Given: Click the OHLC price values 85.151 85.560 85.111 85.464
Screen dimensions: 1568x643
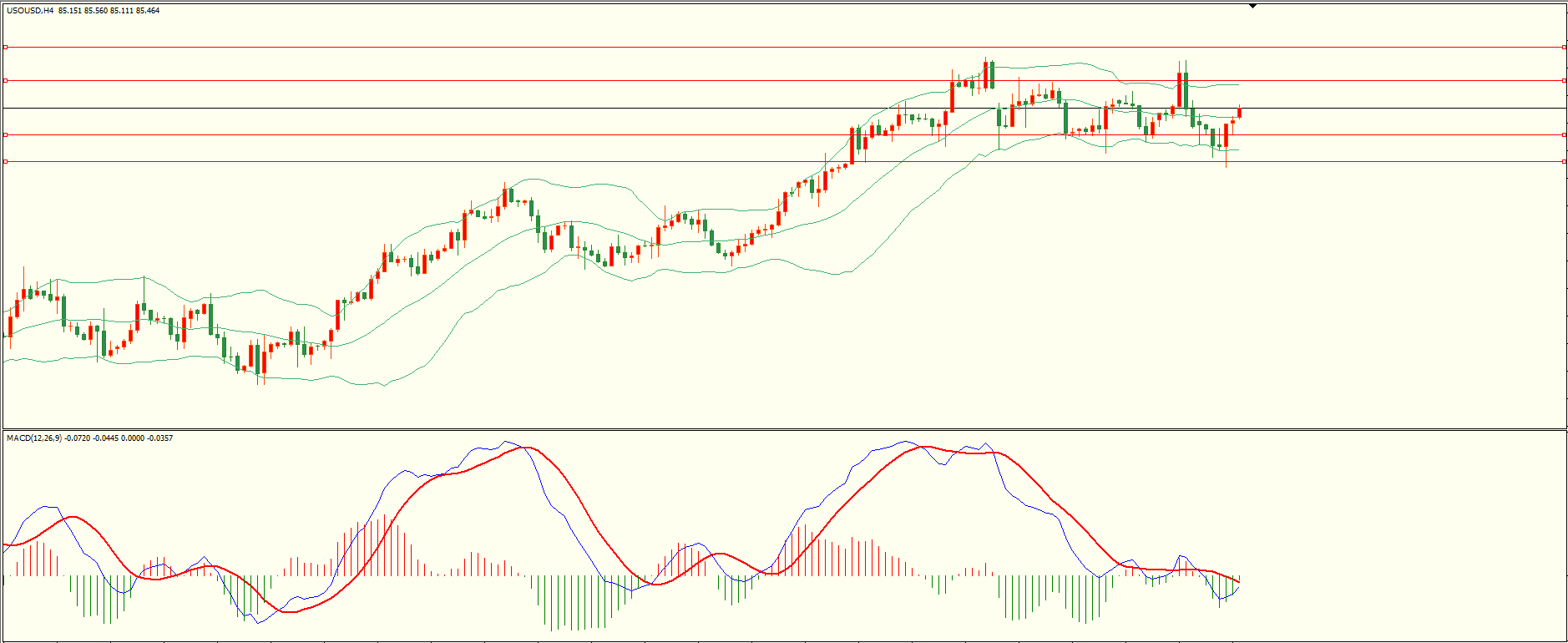Looking at the screenshot, I should (x=109, y=11).
